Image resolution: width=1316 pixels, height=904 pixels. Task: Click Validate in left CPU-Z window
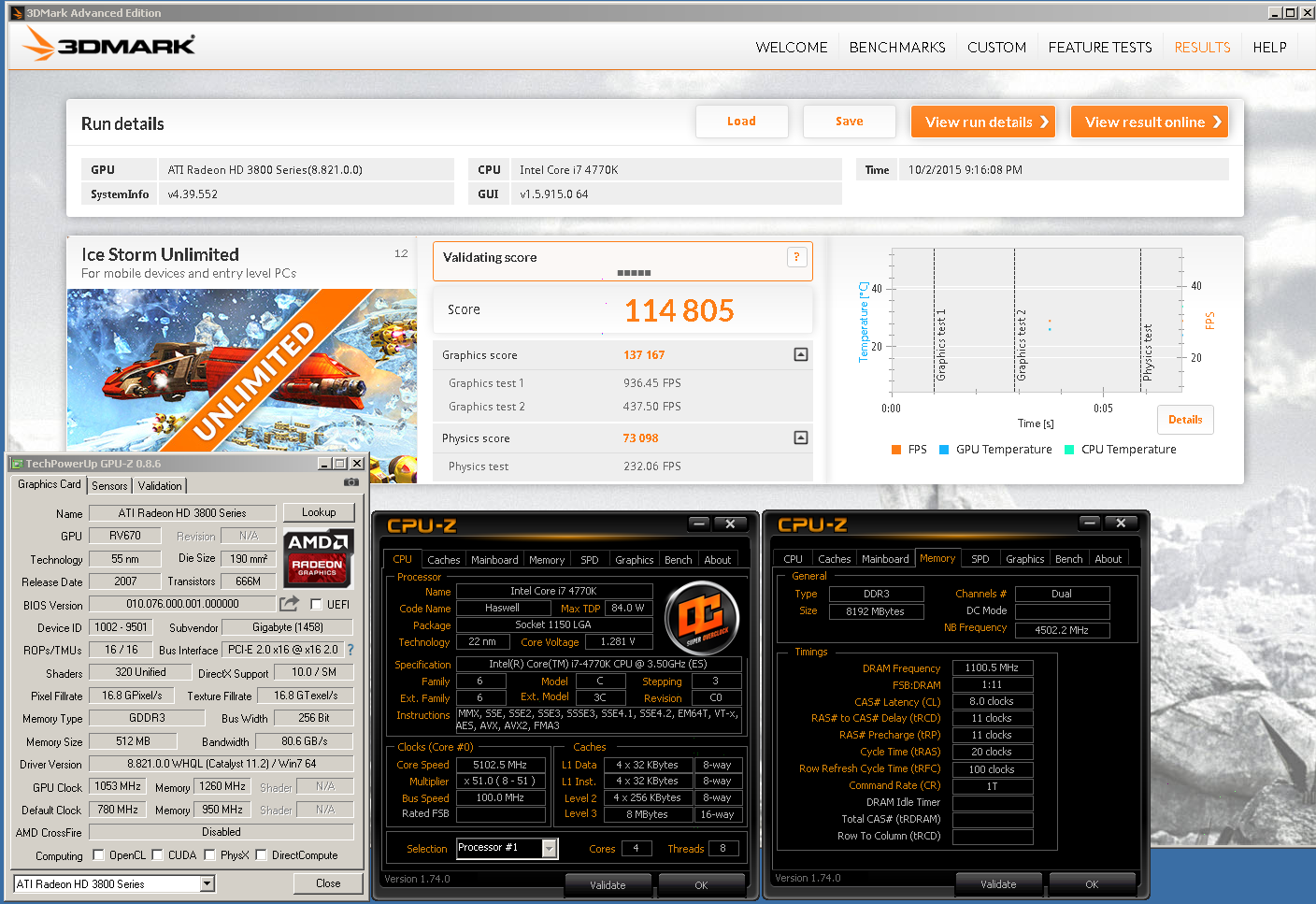click(x=608, y=884)
